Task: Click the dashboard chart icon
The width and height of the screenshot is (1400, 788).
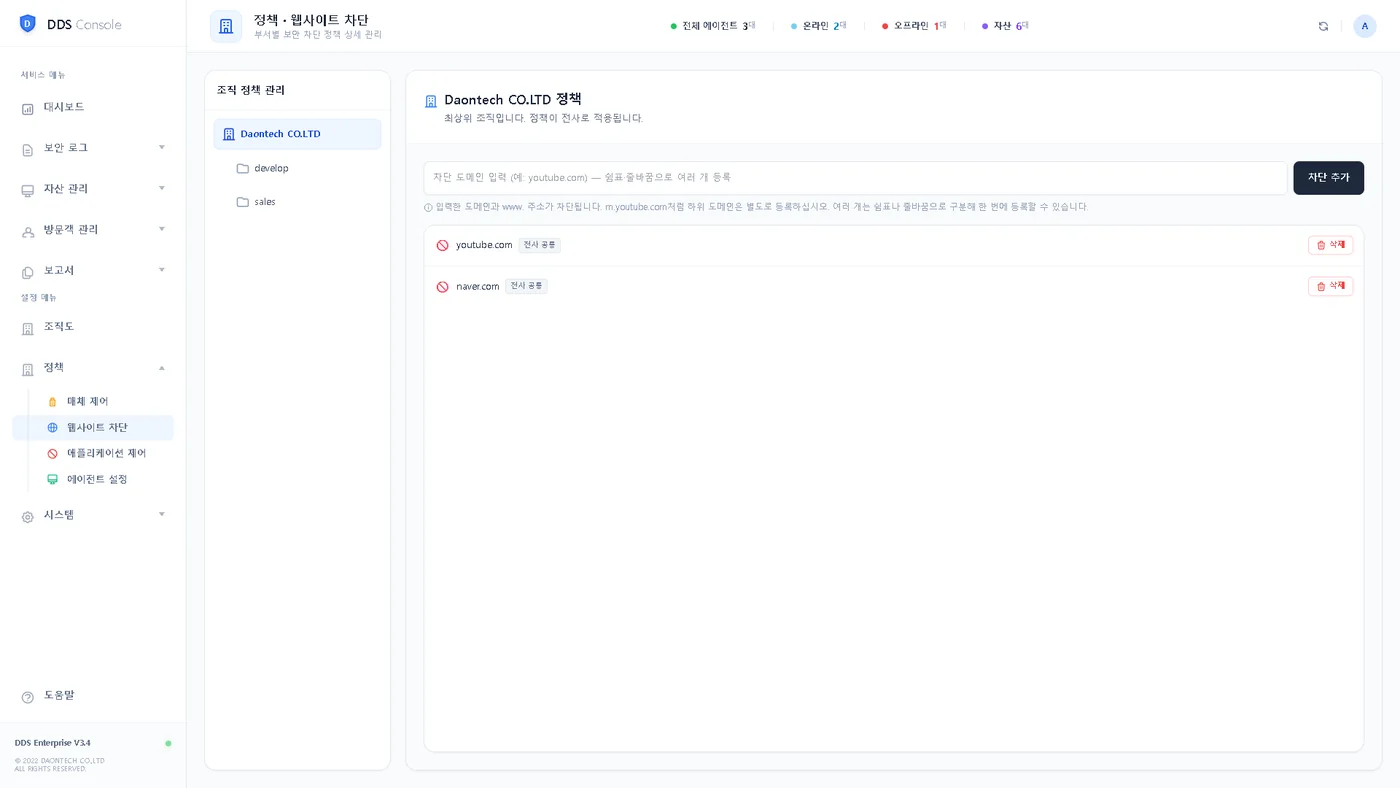Action: pyautogui.click(x=28, y=108)
